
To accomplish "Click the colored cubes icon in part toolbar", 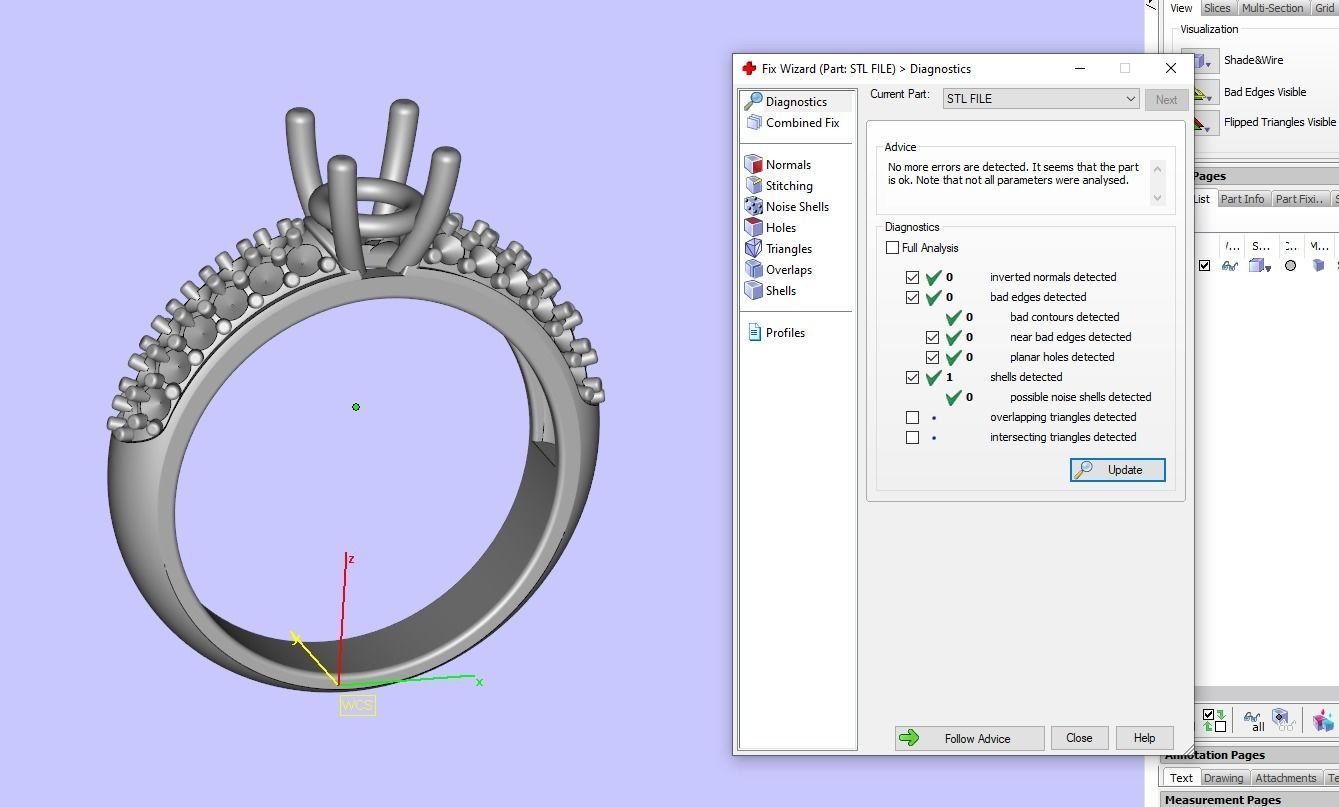I will tap(1325, 720).
